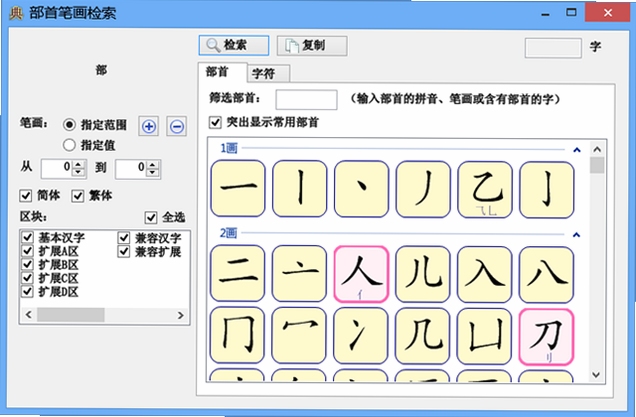Toggle the 繁体 checkbox
Viewport: 636px width, 417px height.
tap(77, 196)
